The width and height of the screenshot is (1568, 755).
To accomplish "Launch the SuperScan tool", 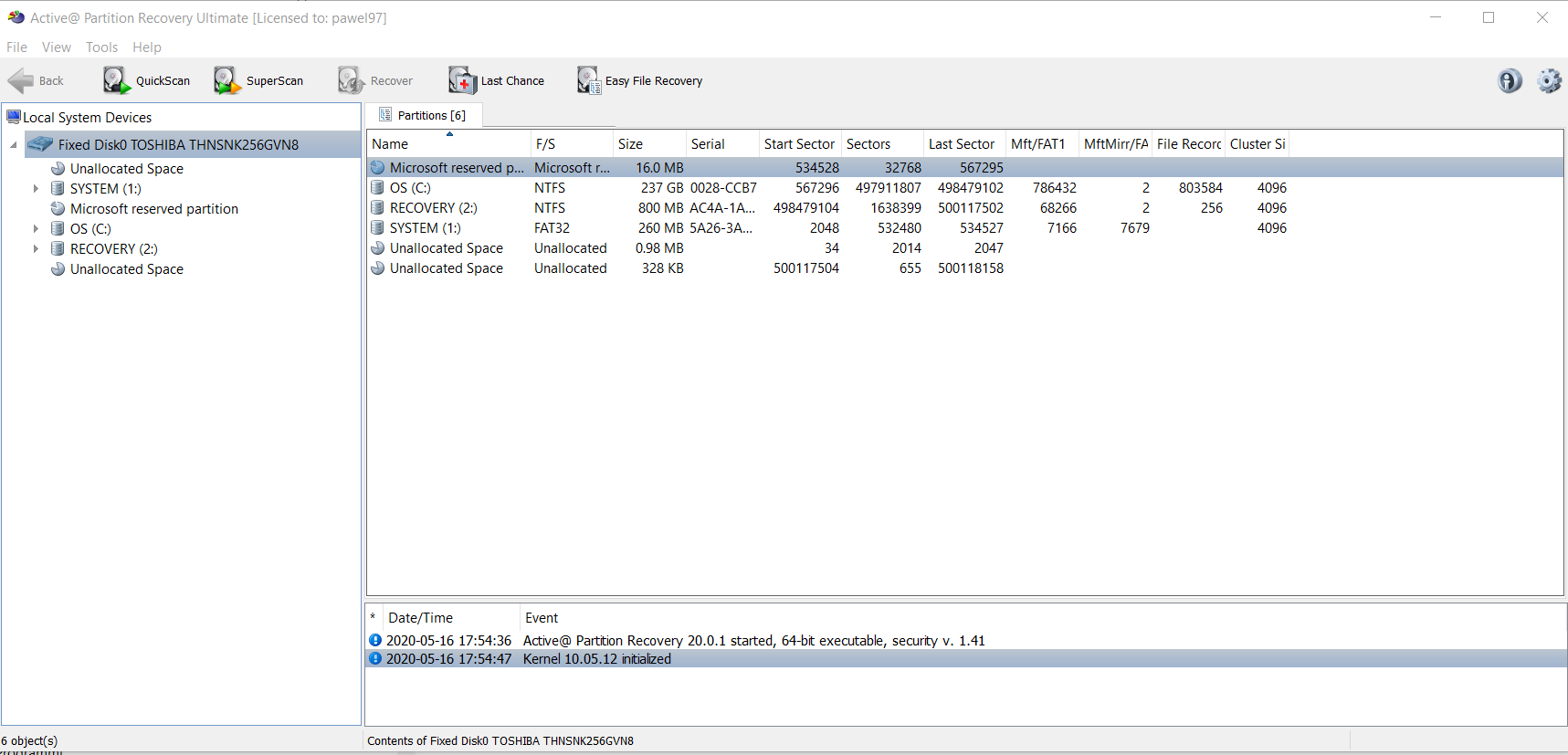I will 258,81.
